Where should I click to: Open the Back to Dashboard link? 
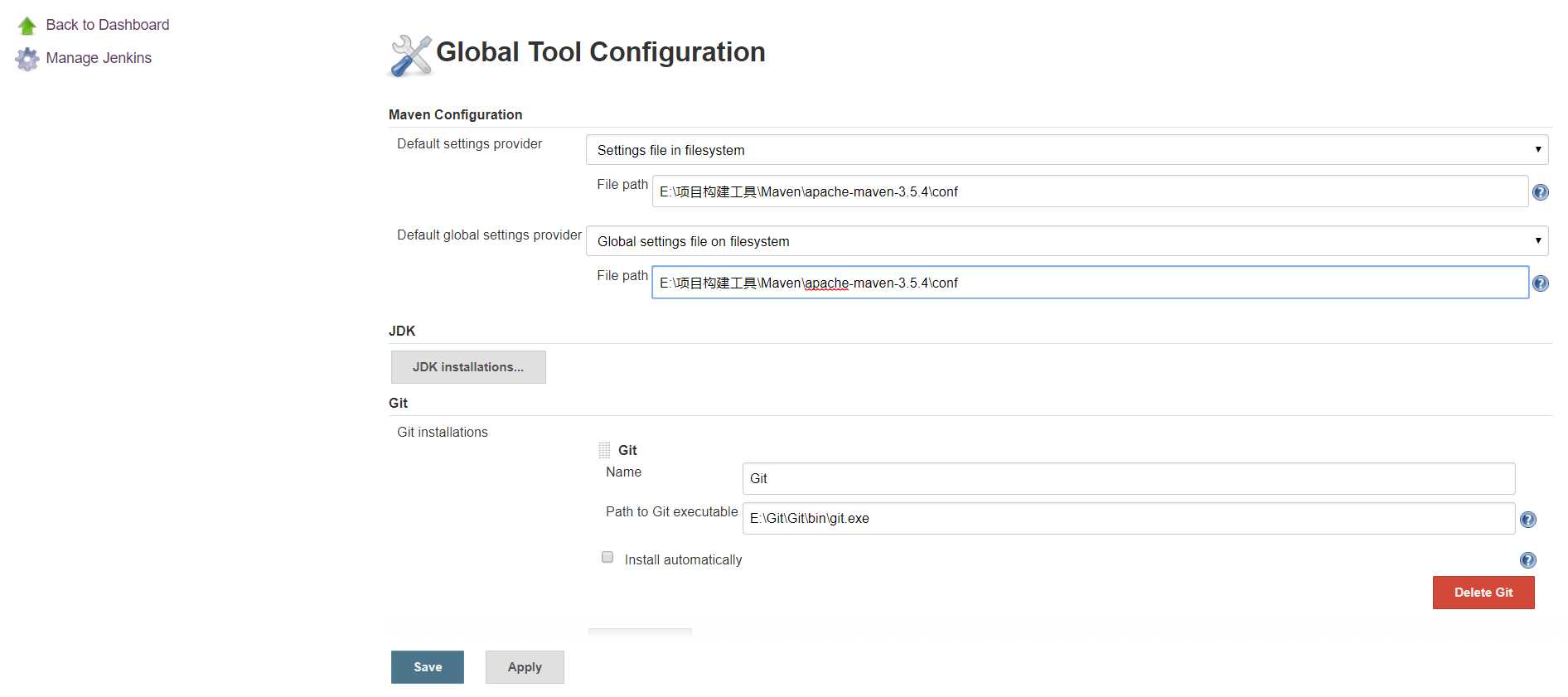(108, 25)
